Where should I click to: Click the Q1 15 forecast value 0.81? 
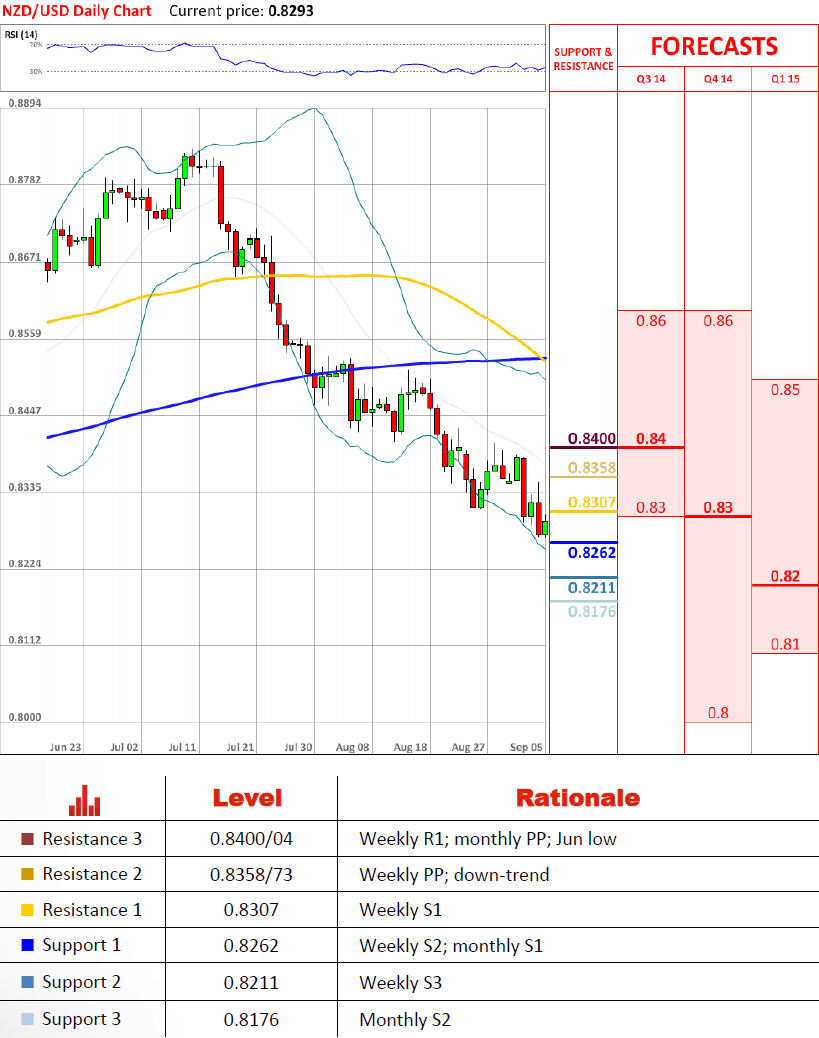pyautogui.click(x=785, y=644)
